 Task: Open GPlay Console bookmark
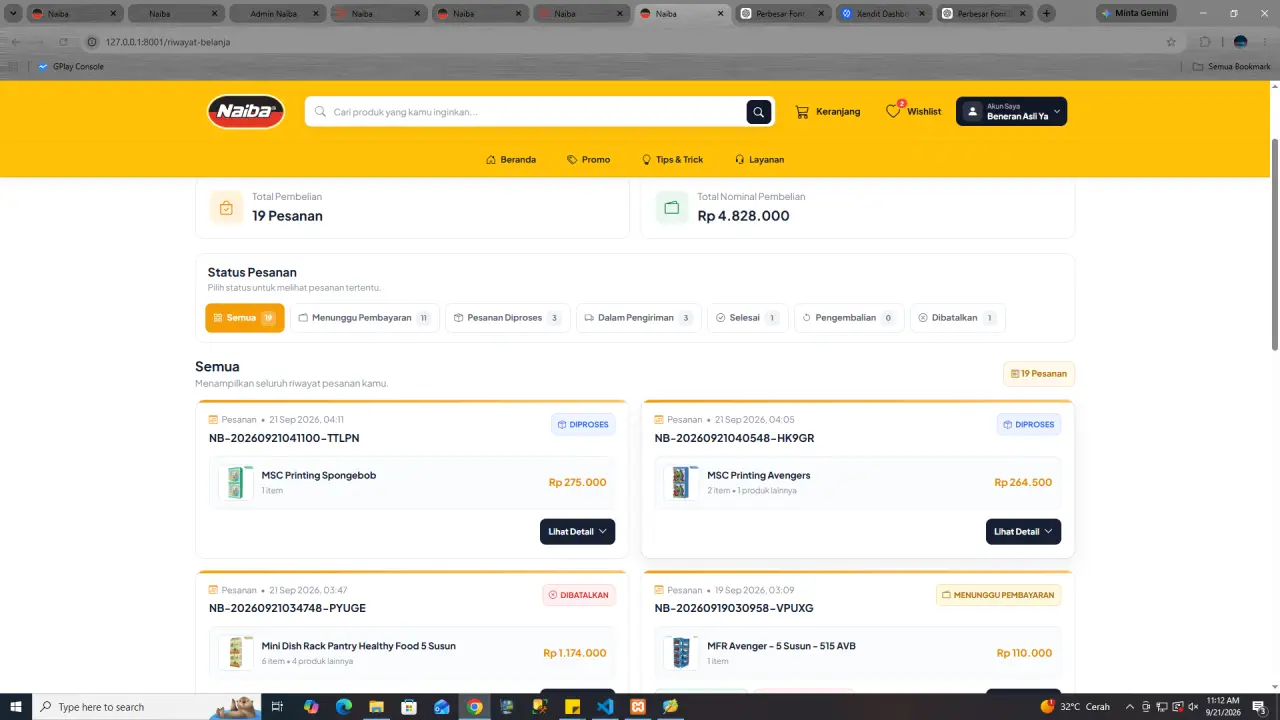point(70,67)
